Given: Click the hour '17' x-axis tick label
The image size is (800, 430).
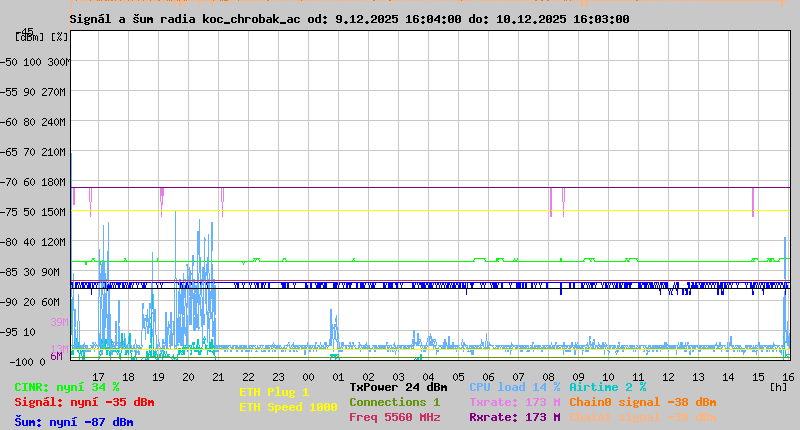Looking at the screenshot, I should (x=98, y=377).
